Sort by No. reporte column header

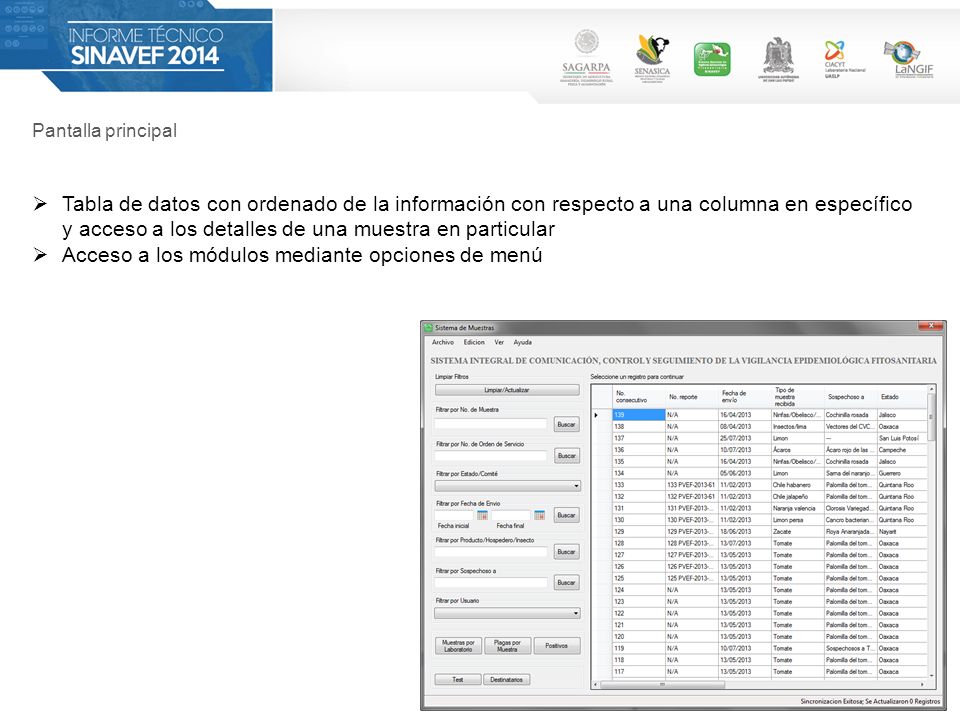coord(692,397)
